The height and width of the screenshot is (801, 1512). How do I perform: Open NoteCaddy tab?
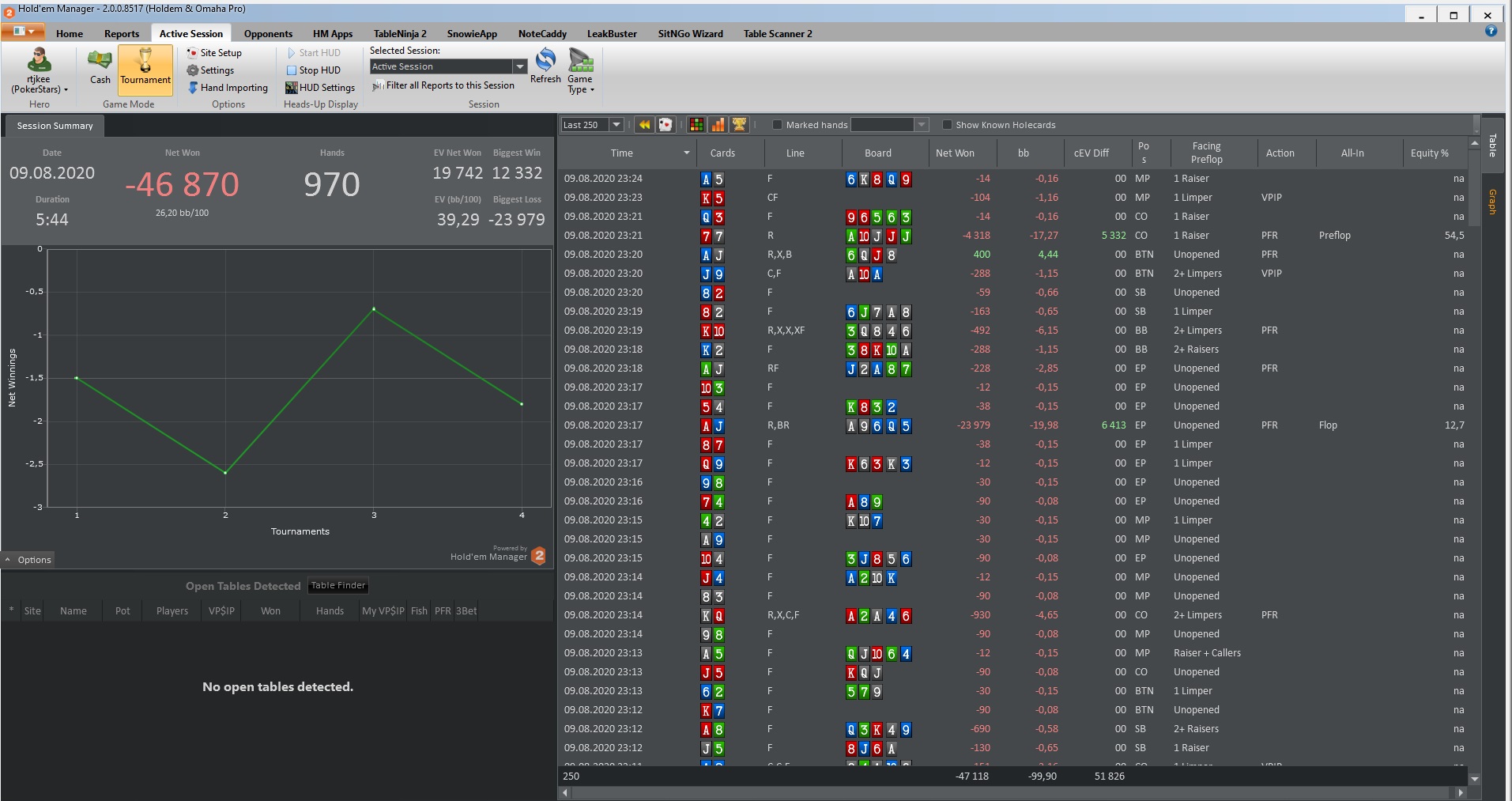542,33
